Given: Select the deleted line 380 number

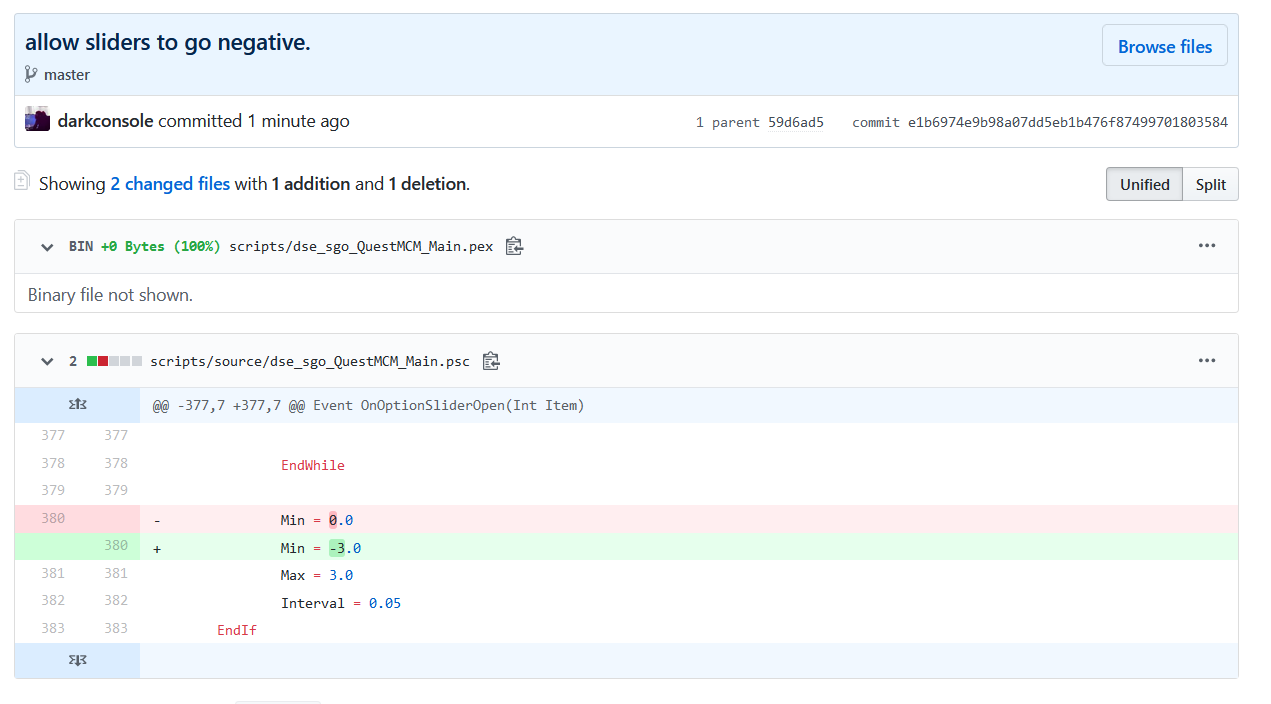Looking at the screenshot, I should [x=53, y=519].
